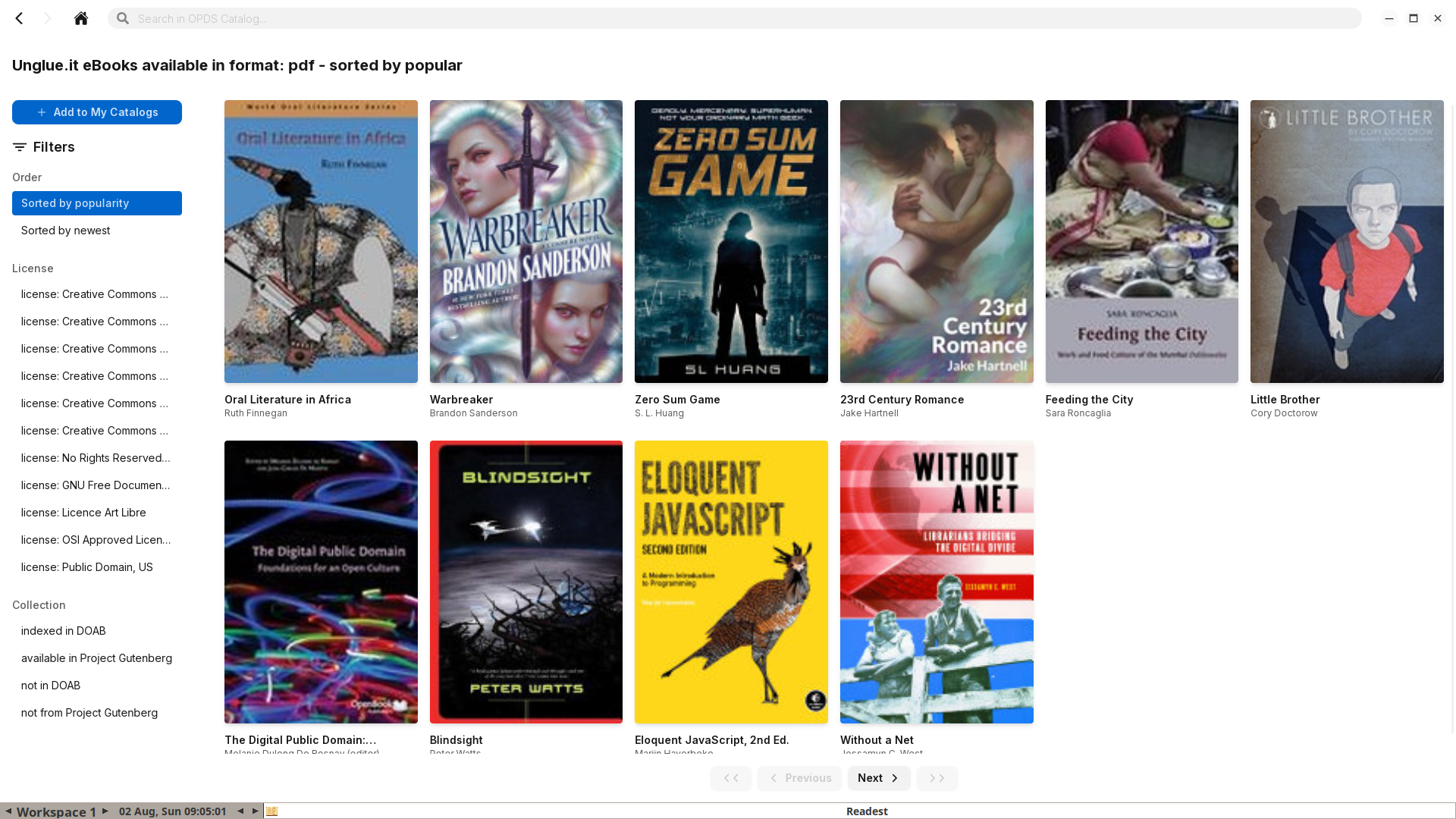Click the Filters icon in the sidebar
The height and width of the screenshot is (819, 1456).
[20, 147]
